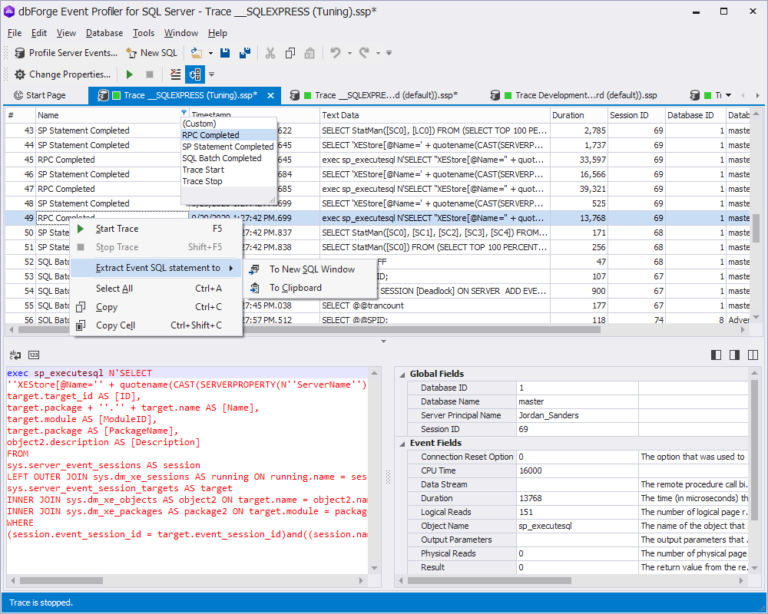Click the Paste icon in main toolbar
Viewport: 768px width, 614px height.
[310, 53]
